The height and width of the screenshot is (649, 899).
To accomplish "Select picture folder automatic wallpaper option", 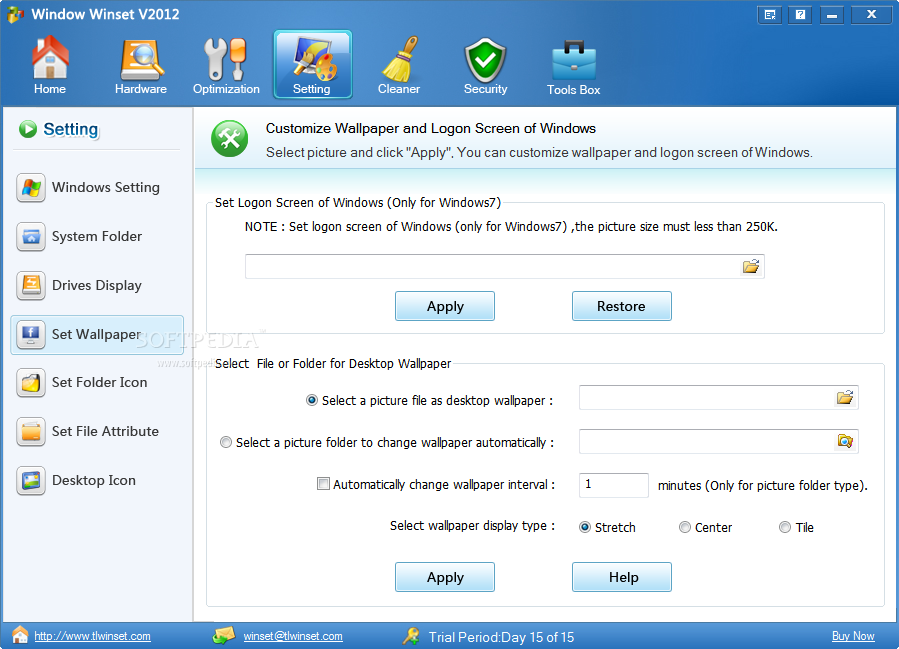I will pos(226,442).
